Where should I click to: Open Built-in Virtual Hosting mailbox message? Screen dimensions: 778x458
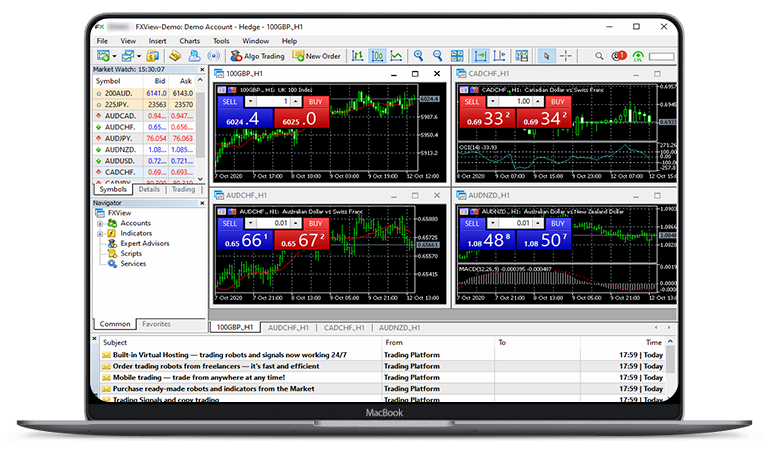(x=382, y=355)
